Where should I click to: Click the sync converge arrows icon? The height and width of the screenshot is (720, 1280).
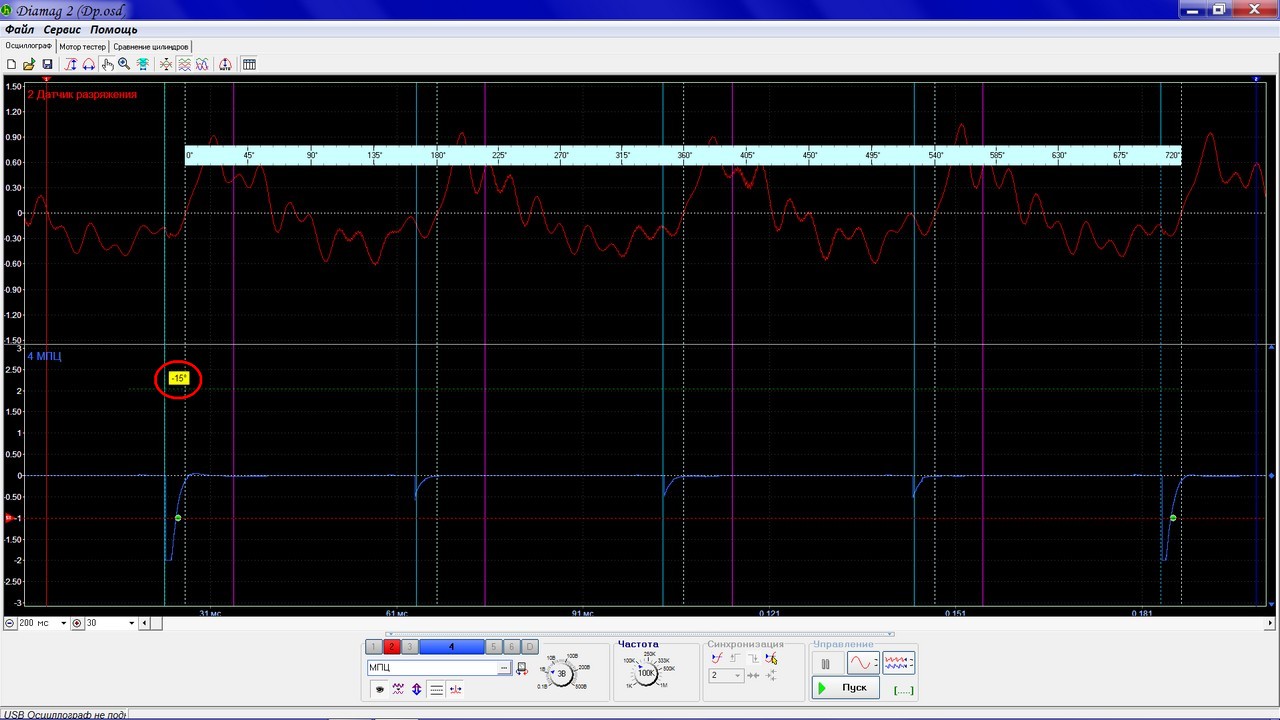[x=753, y=676]
